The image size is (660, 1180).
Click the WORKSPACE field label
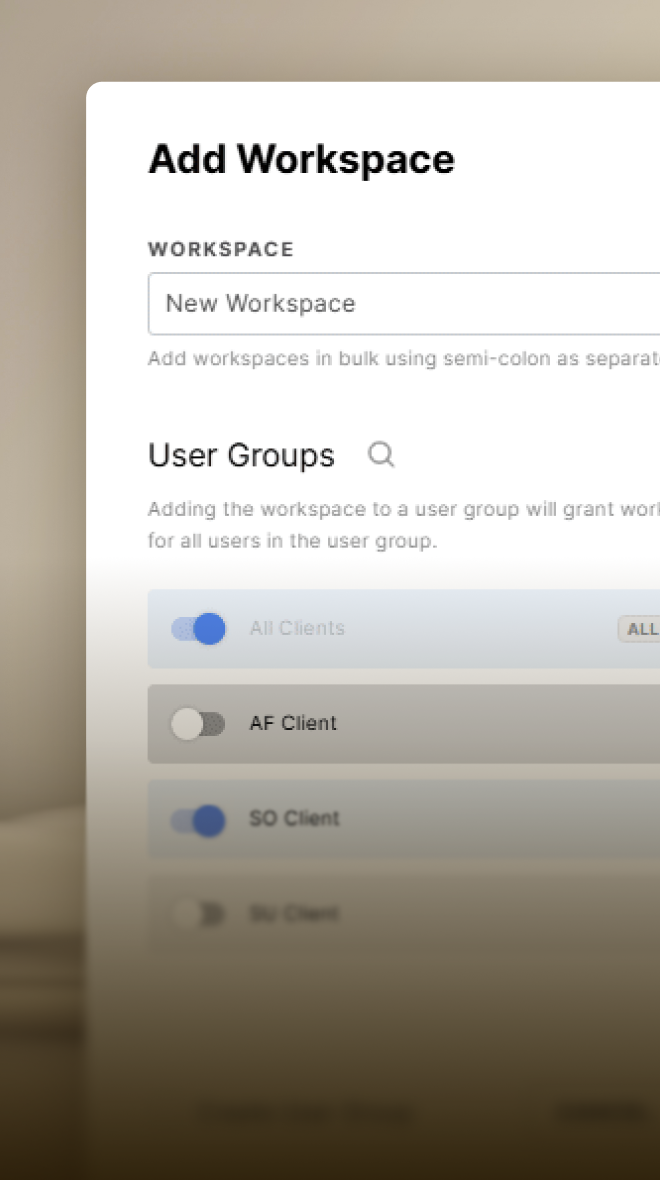(x=221, y=249)
